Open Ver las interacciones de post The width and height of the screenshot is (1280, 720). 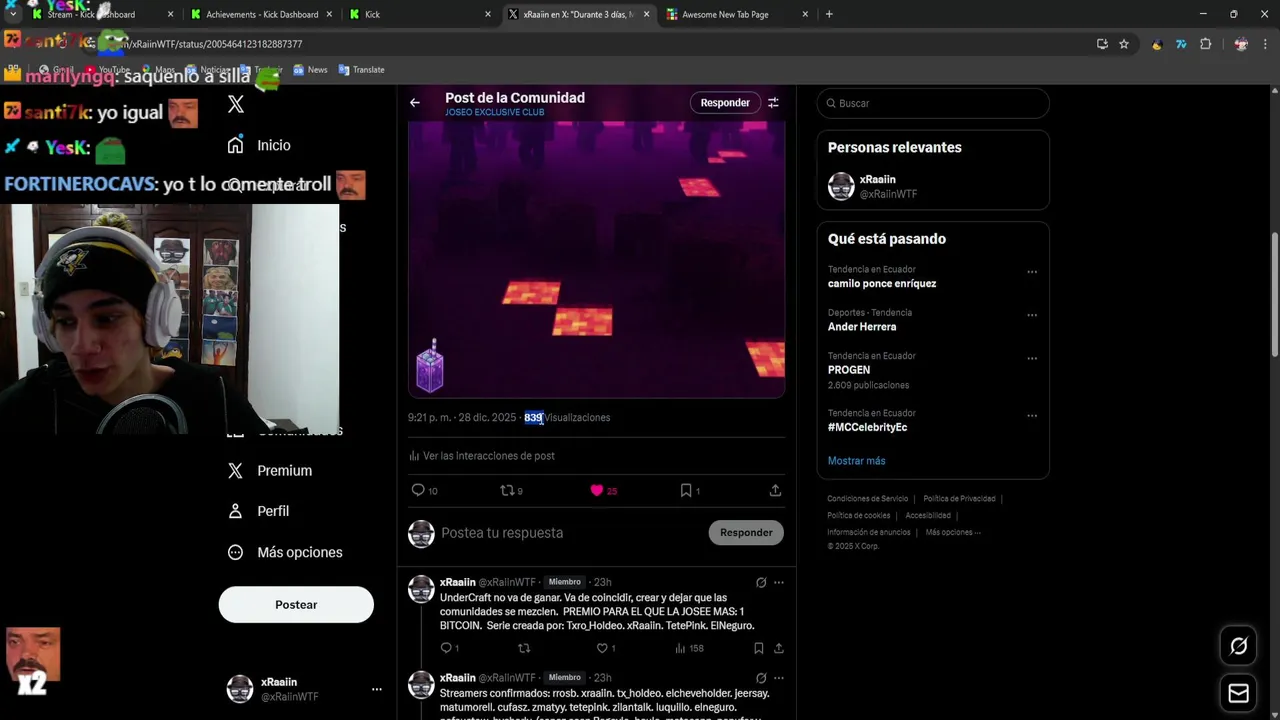(481, 456)
